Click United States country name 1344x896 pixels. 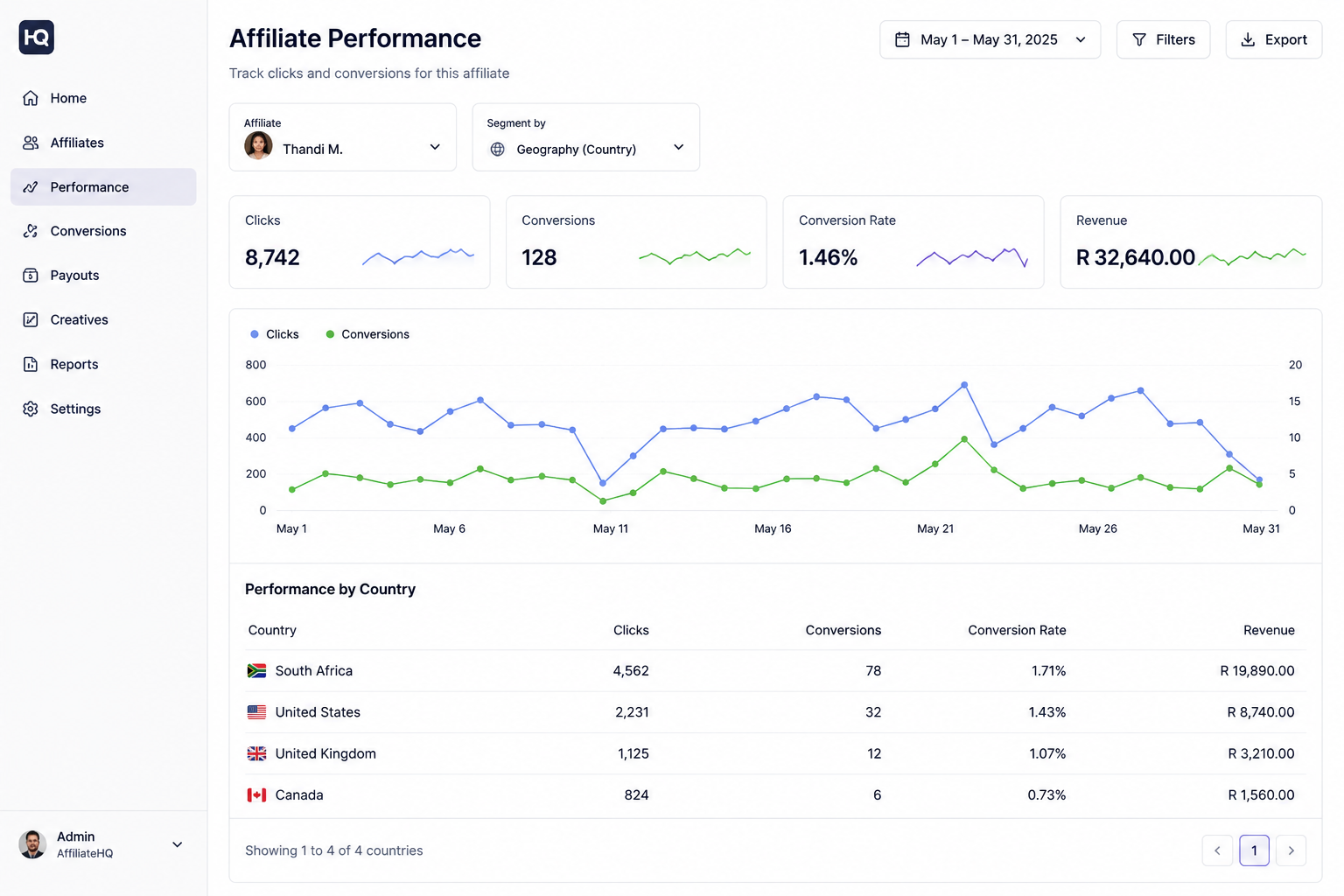pos(318,712)
